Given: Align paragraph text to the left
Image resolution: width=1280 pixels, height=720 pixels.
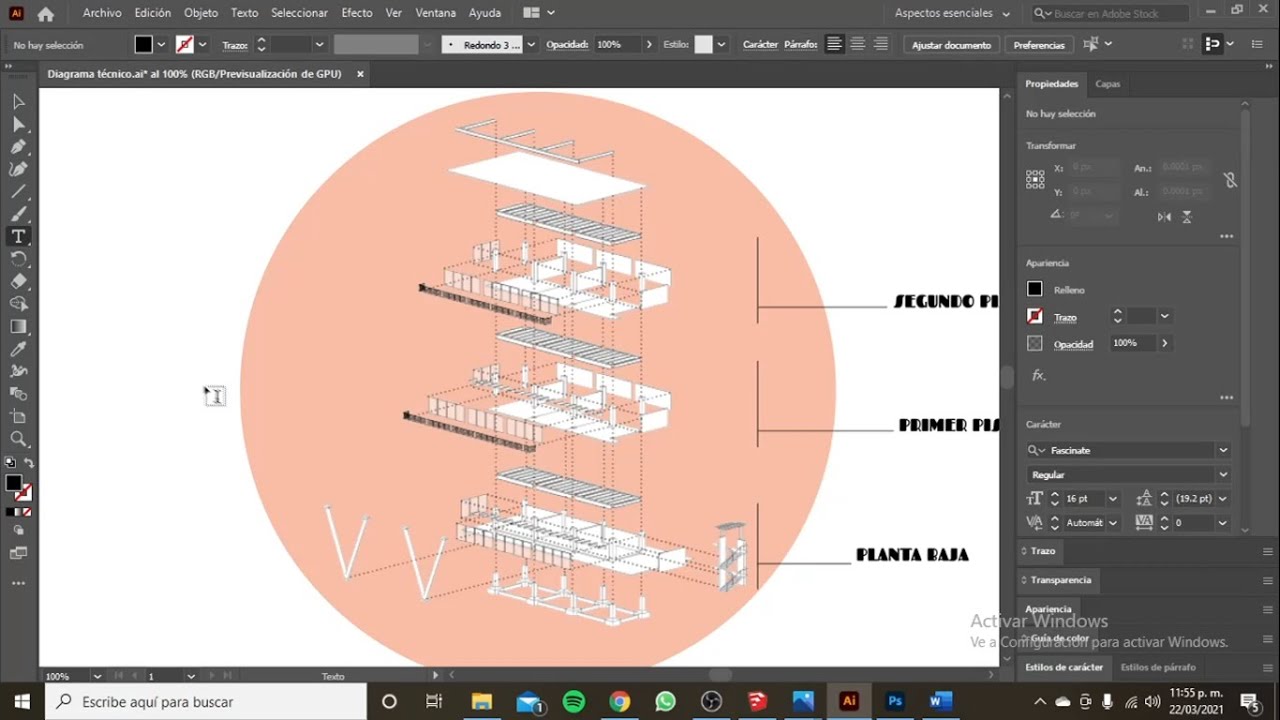Looking at the screenshot, I should [833, 44].
